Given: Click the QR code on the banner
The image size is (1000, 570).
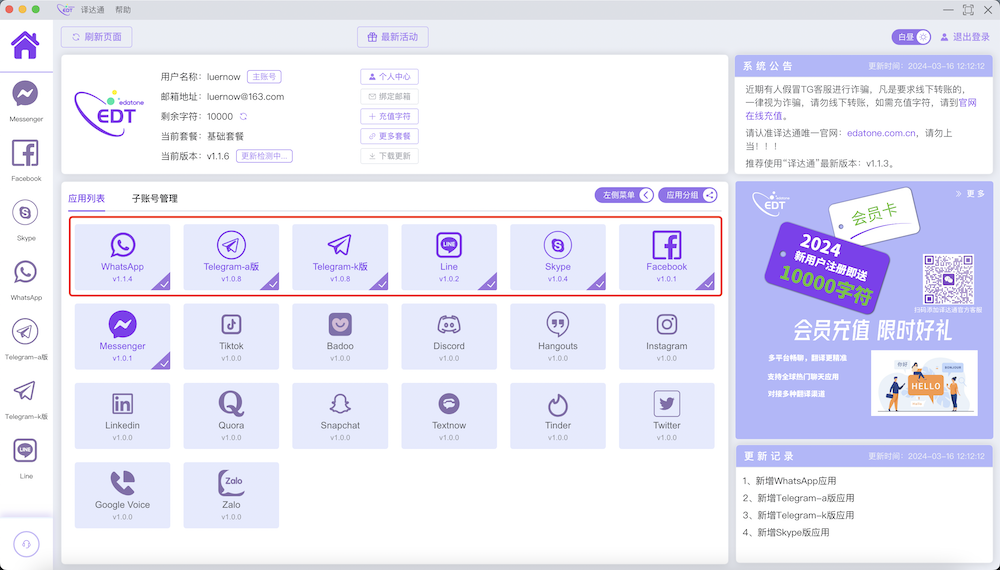Looking at the screenshot, I should [x=947, y=278].
